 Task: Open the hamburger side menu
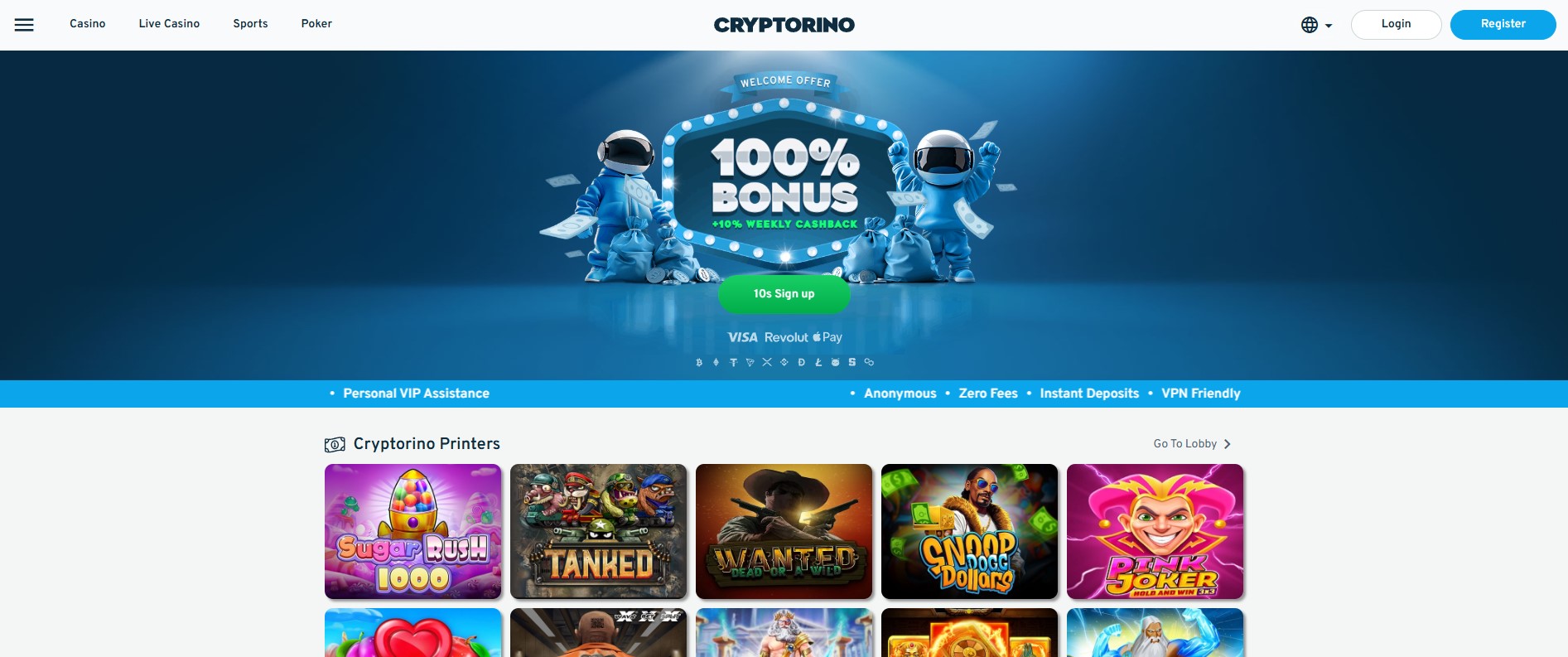coord(24,25)
